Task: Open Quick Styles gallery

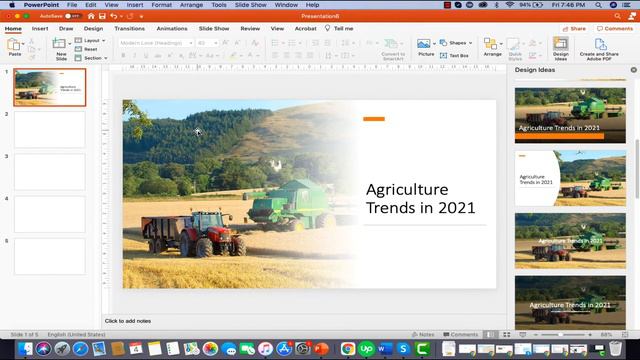Action: click(x=515, y=49)
